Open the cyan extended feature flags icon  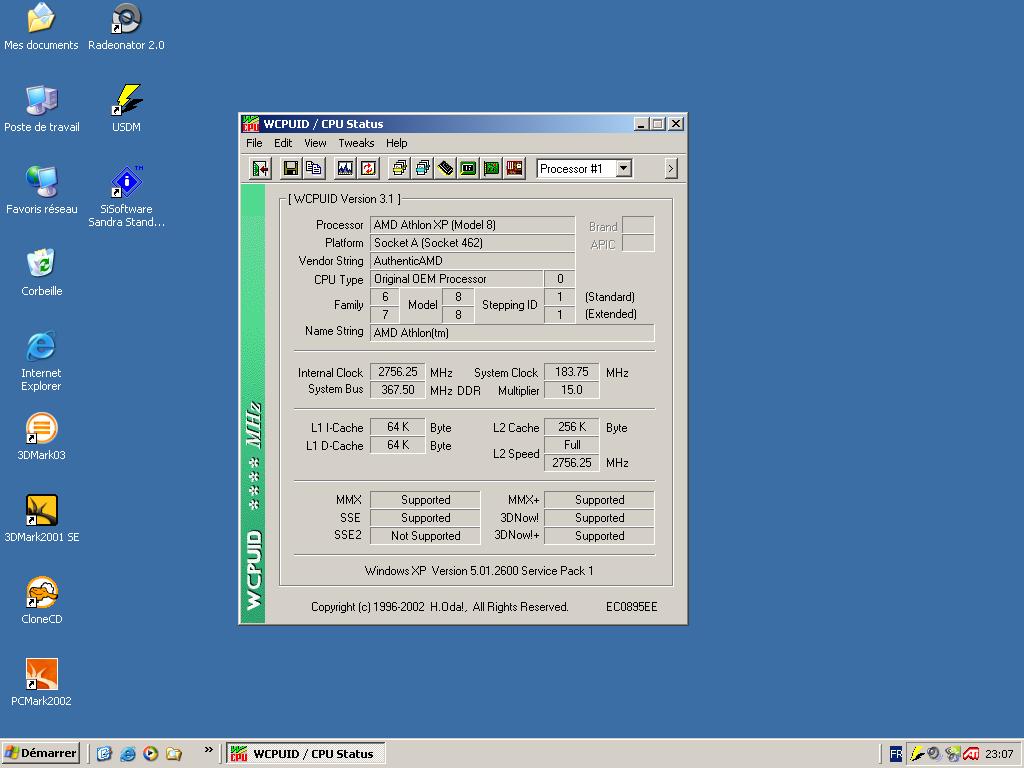coord(423,168)
